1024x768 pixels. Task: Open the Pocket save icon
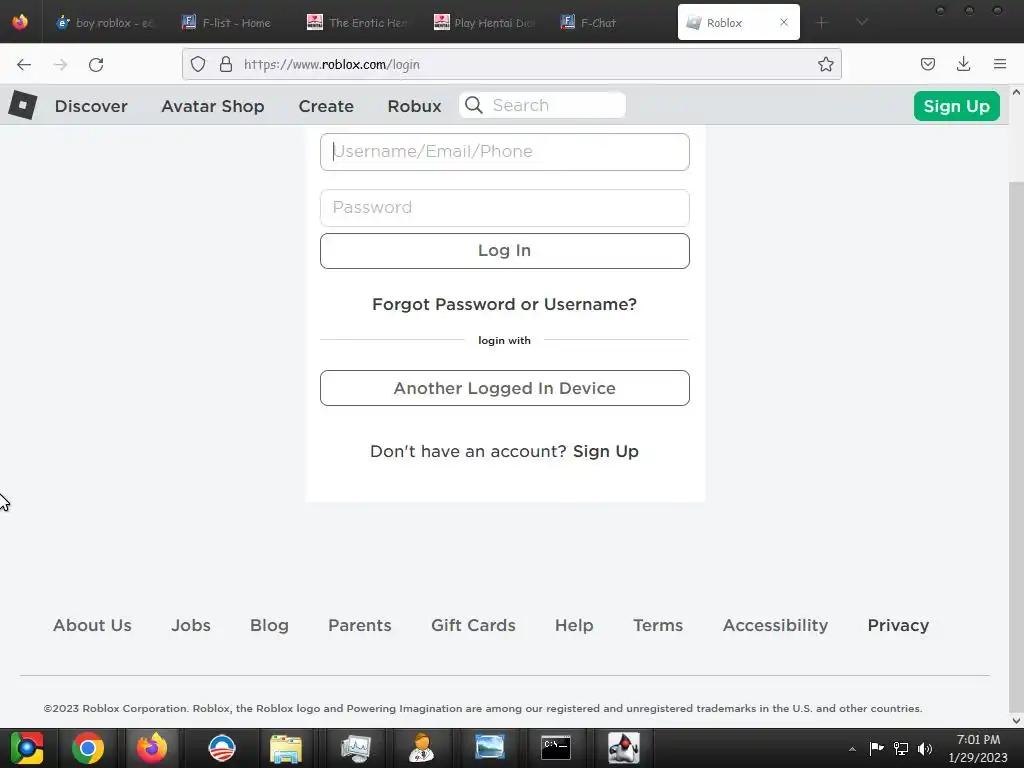[927, 64]
